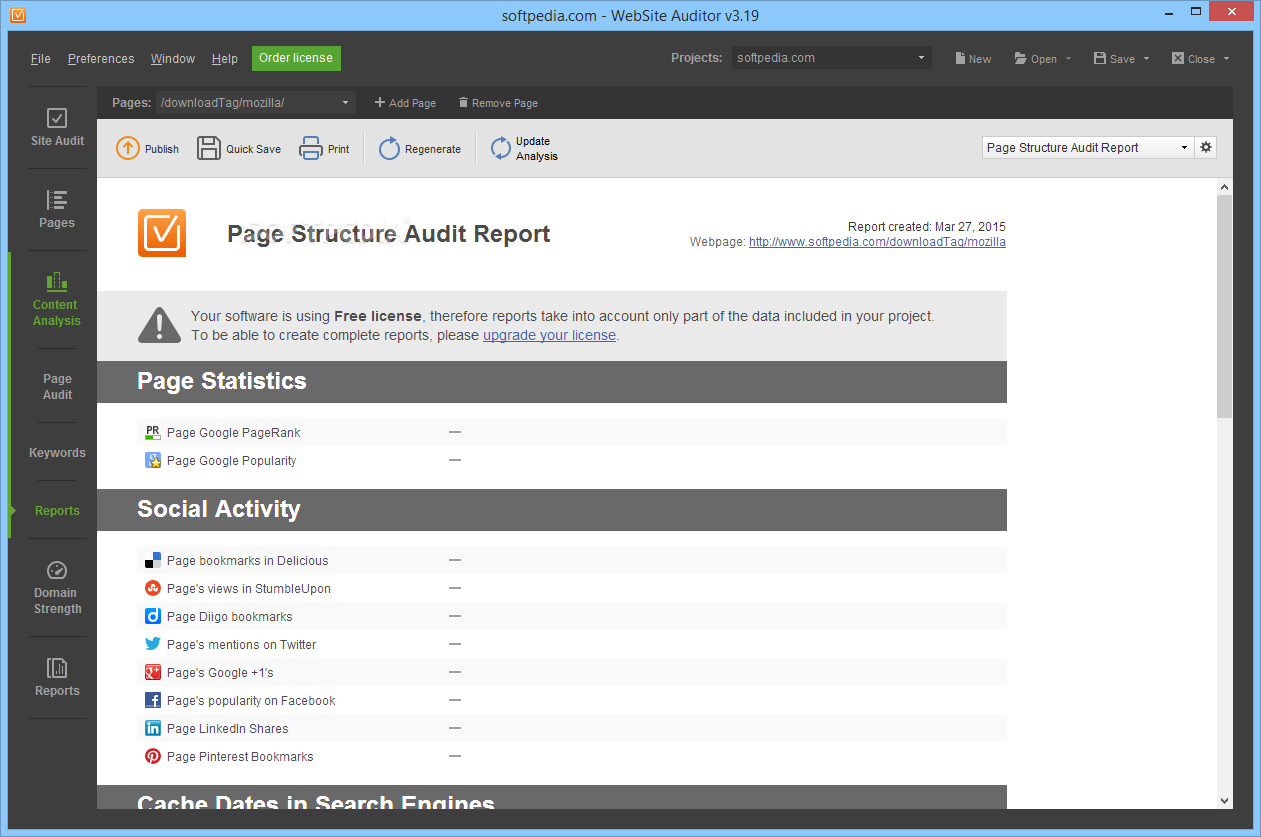Click the Save project icon

click(1099, 58)
